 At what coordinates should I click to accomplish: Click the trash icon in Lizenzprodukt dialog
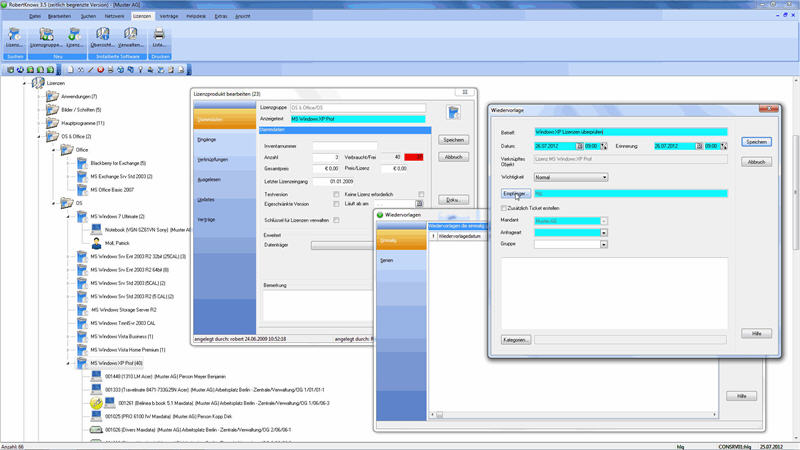(x=453, y=113)
